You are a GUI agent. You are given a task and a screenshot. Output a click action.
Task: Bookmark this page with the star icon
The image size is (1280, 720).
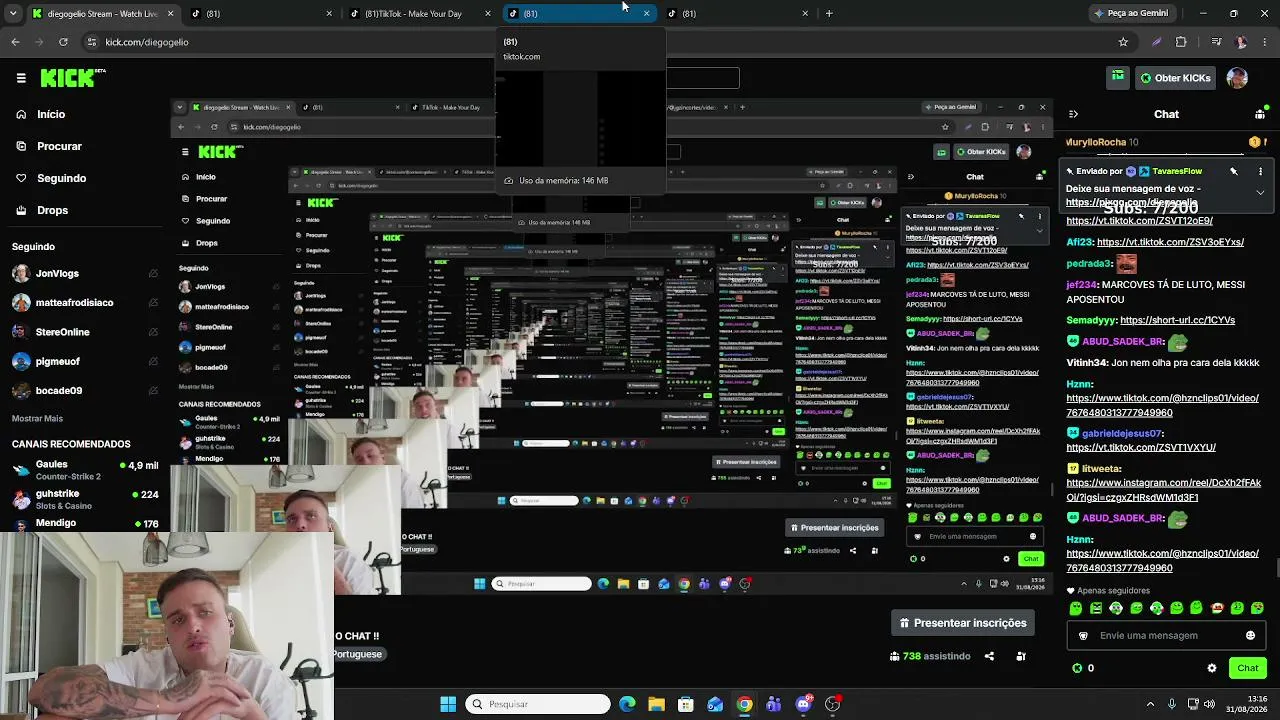[1123, 42]
